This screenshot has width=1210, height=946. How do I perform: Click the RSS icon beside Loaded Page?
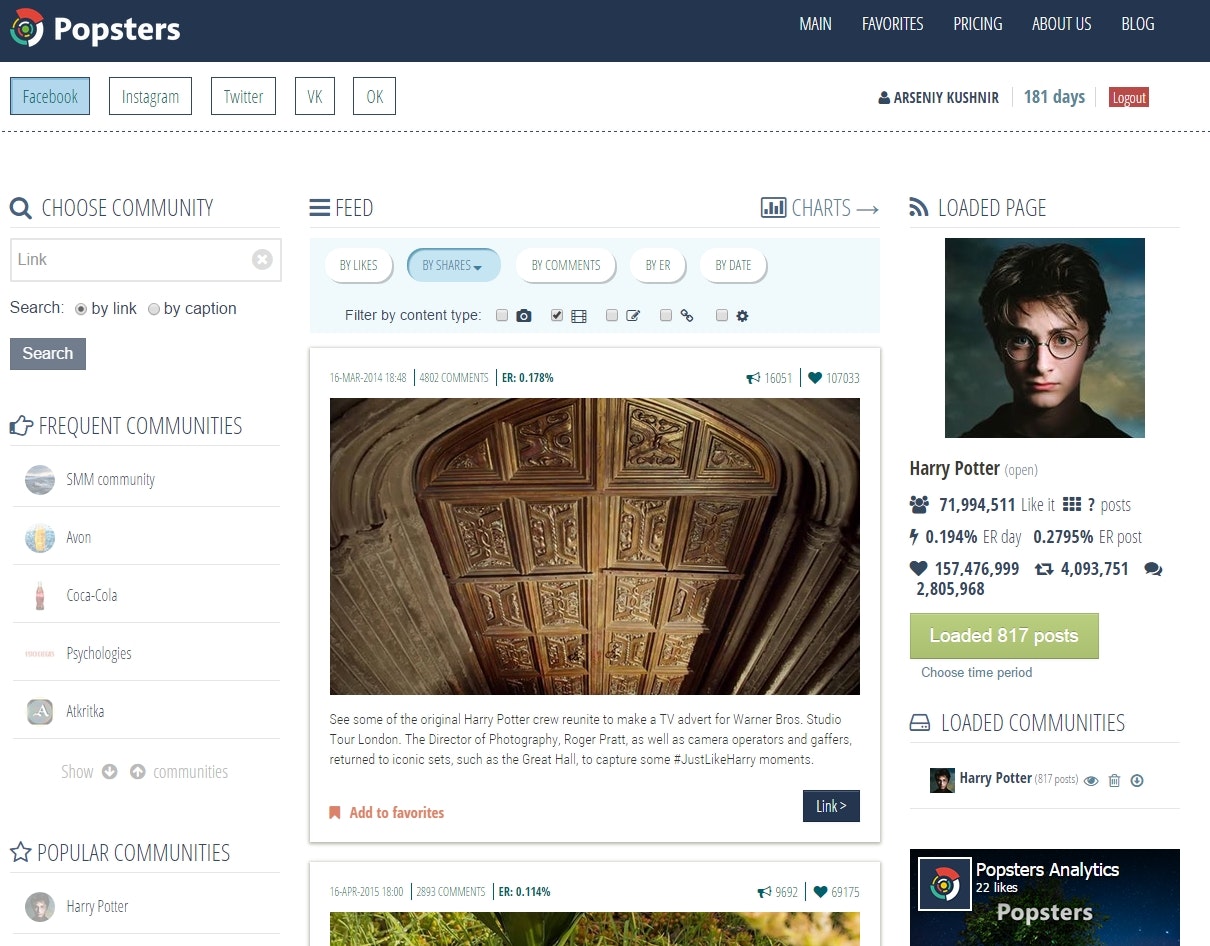tap(919, 207)
